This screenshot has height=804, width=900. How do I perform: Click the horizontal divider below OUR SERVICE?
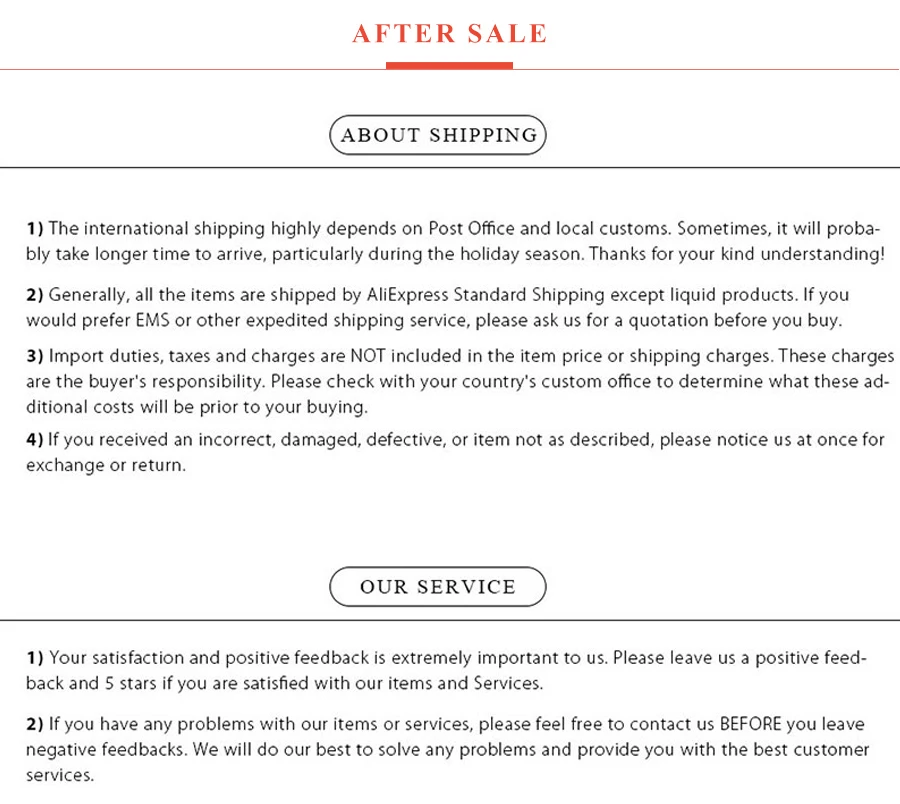click(x=450, y=620)
